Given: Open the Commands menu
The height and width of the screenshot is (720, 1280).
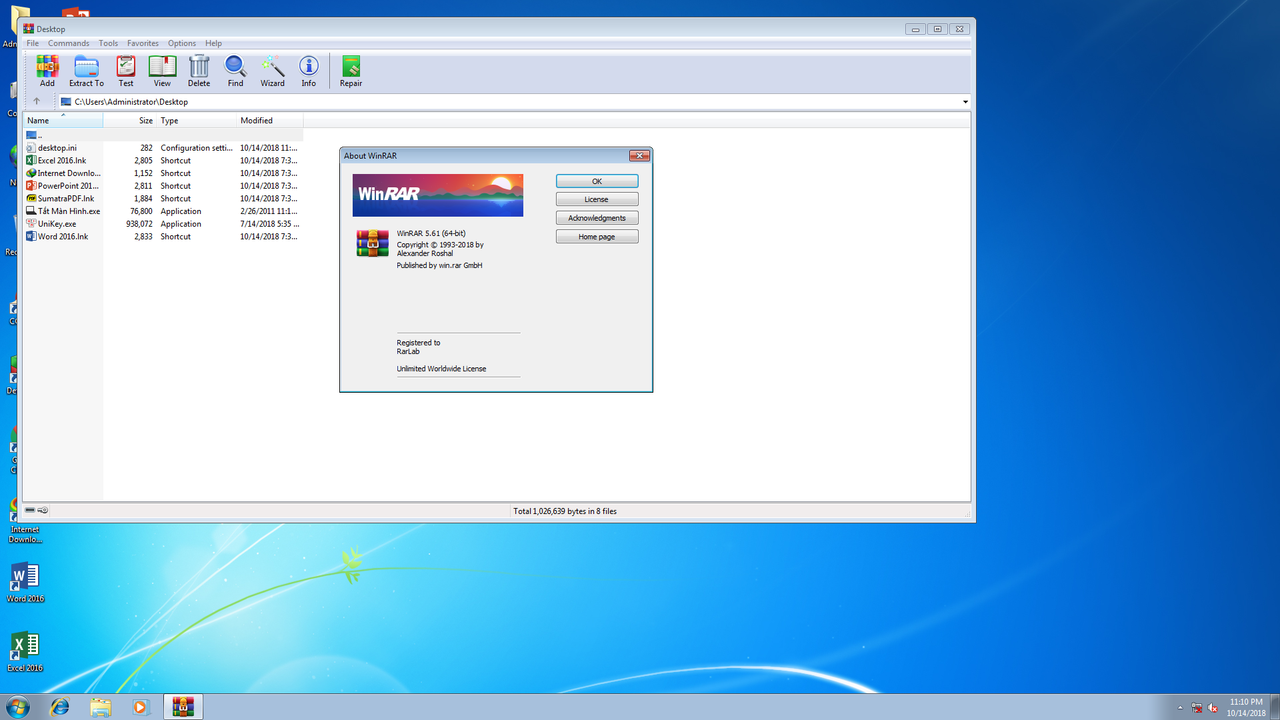Looking at the screenshot, I should [68, 43].
